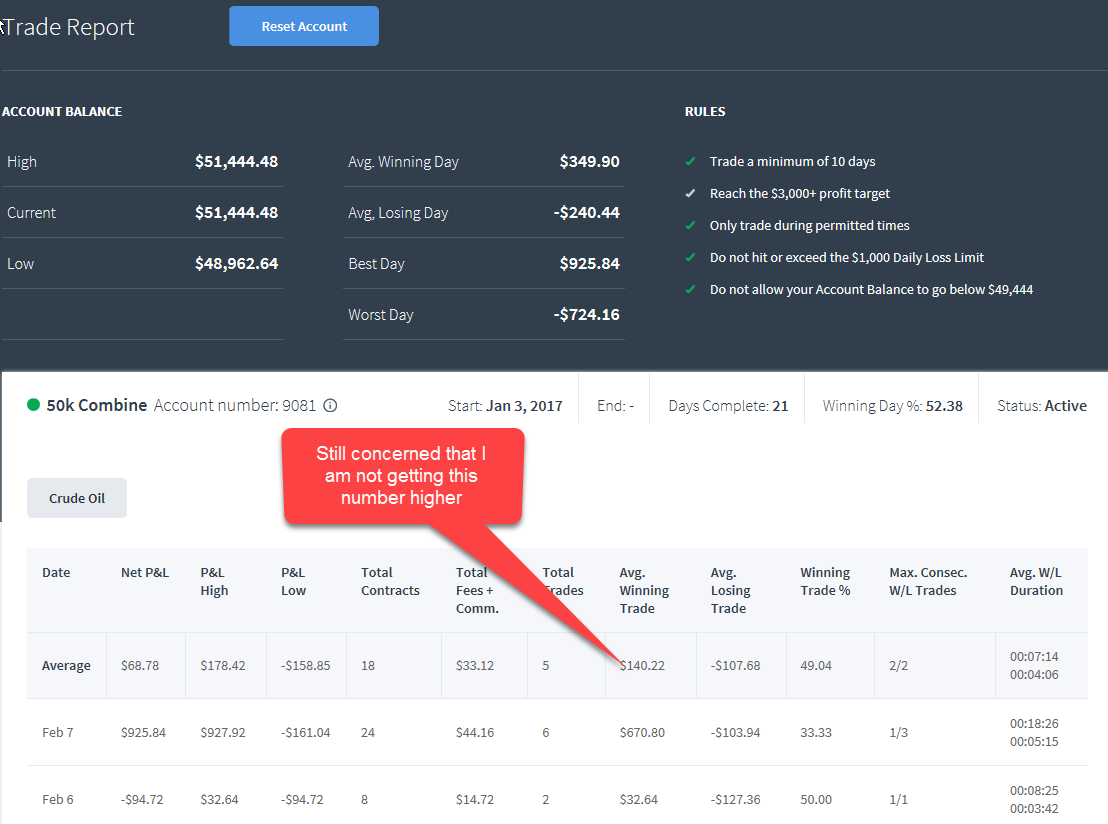Click checkmark for Account Balance below $49,444
1108x824 pixels.
coord(690,289)
